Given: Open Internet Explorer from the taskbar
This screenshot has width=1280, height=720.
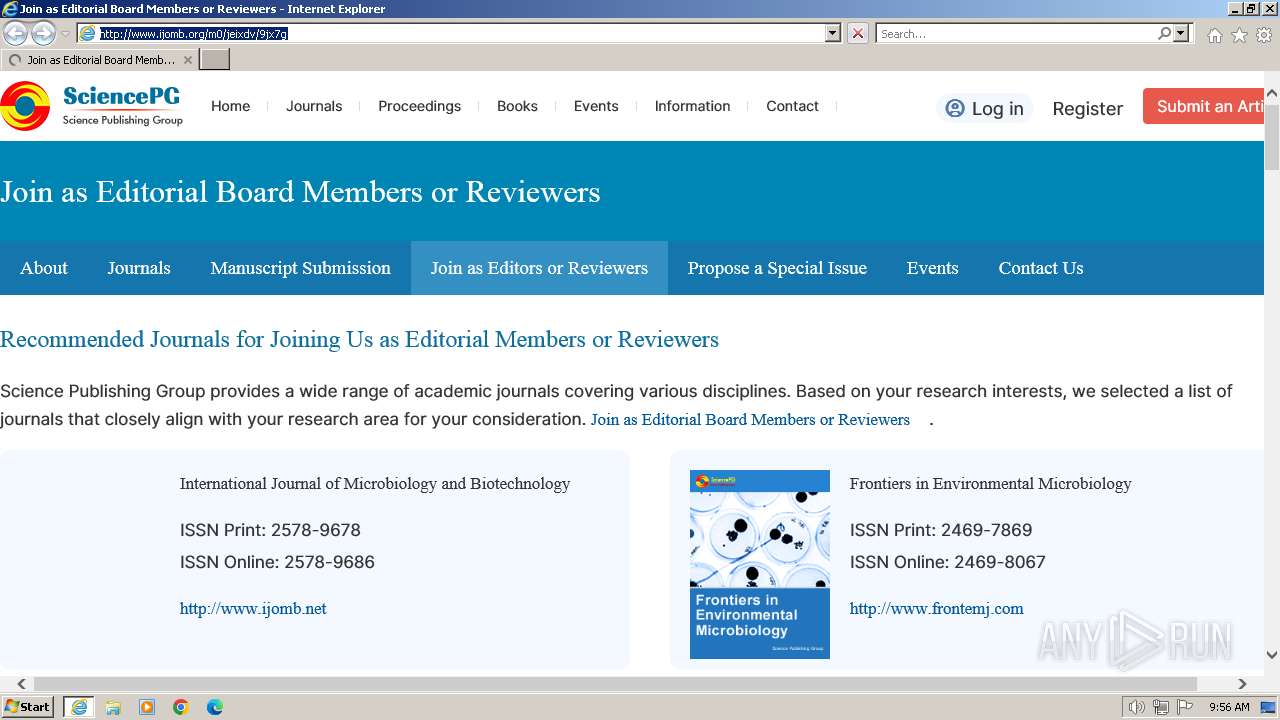Looking at the screenshot, I should [x=79, y=707].
